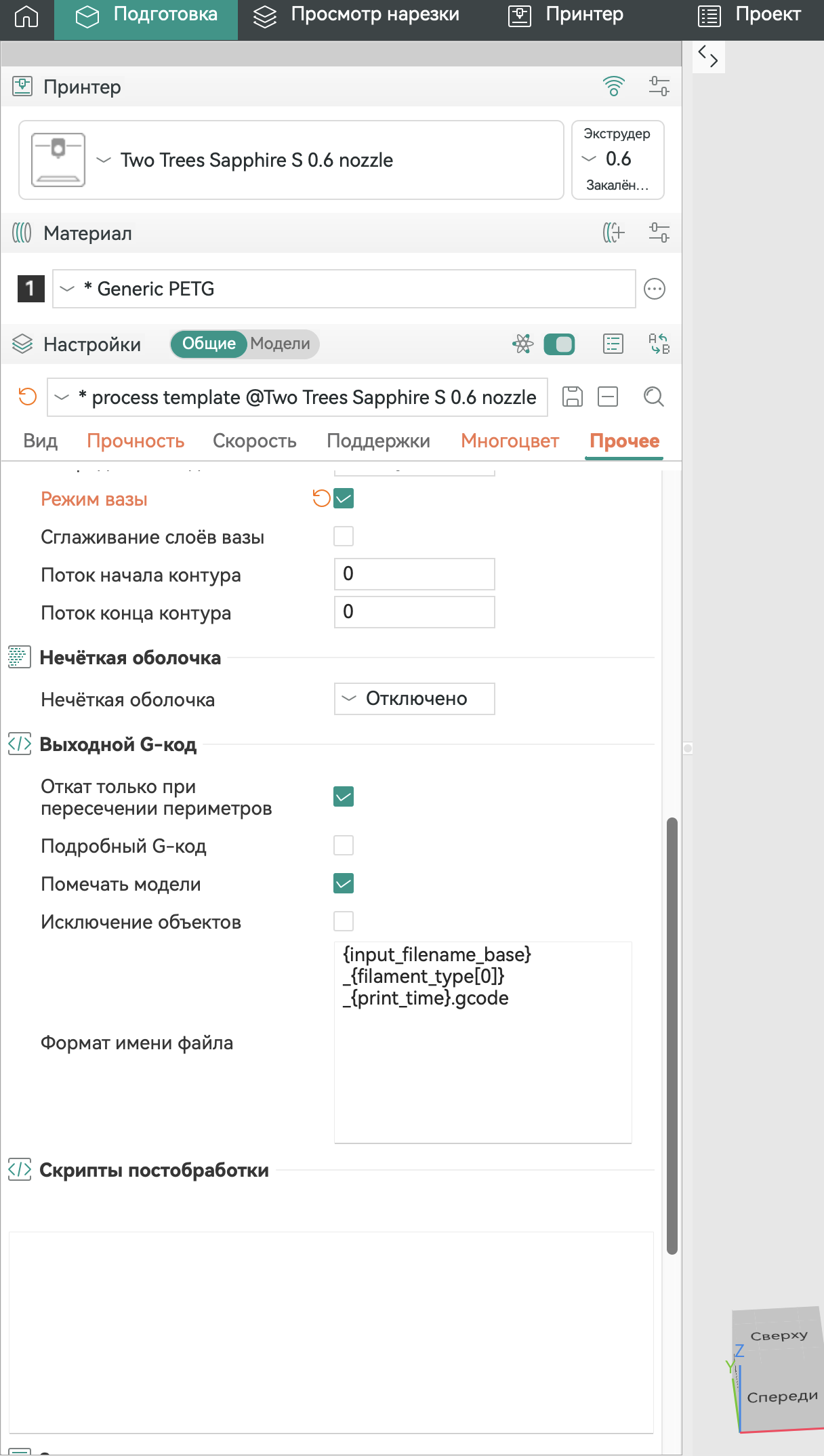Open printer selector Two Trees Sapphire S
The height and width of the screenshot is (1456, 824).
(x=291, y=160)
